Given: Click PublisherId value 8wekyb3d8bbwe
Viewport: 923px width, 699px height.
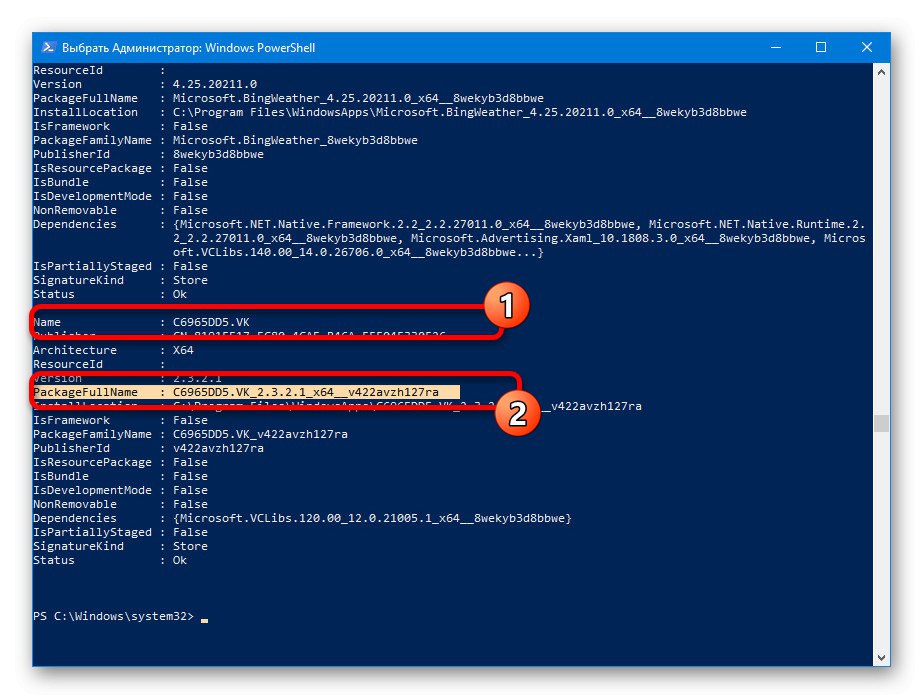Looking at the screenshot, I should point(218,154).
